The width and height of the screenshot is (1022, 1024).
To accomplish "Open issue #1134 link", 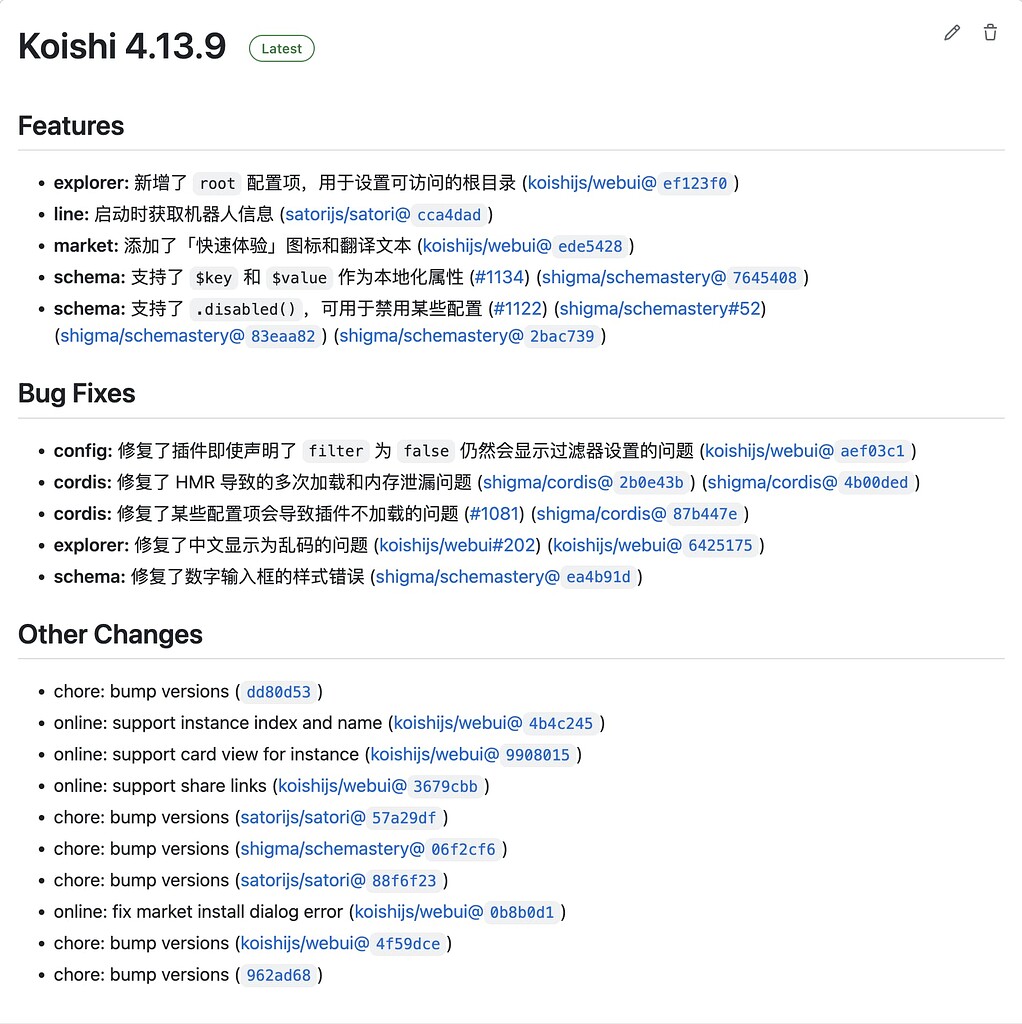I will pyautogui.click(x=499, y=277).
